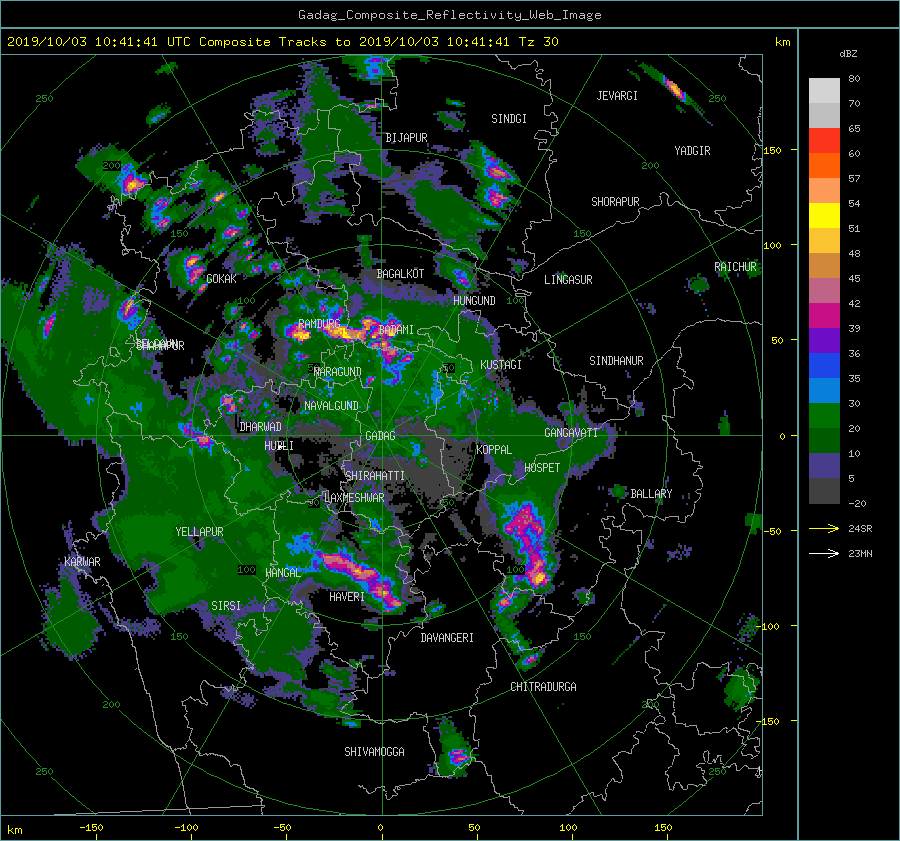The height and width of the screenshot is (841, 900).
Task: Click the -150 tick on bottom axis
Action: (x=91, y=827)
